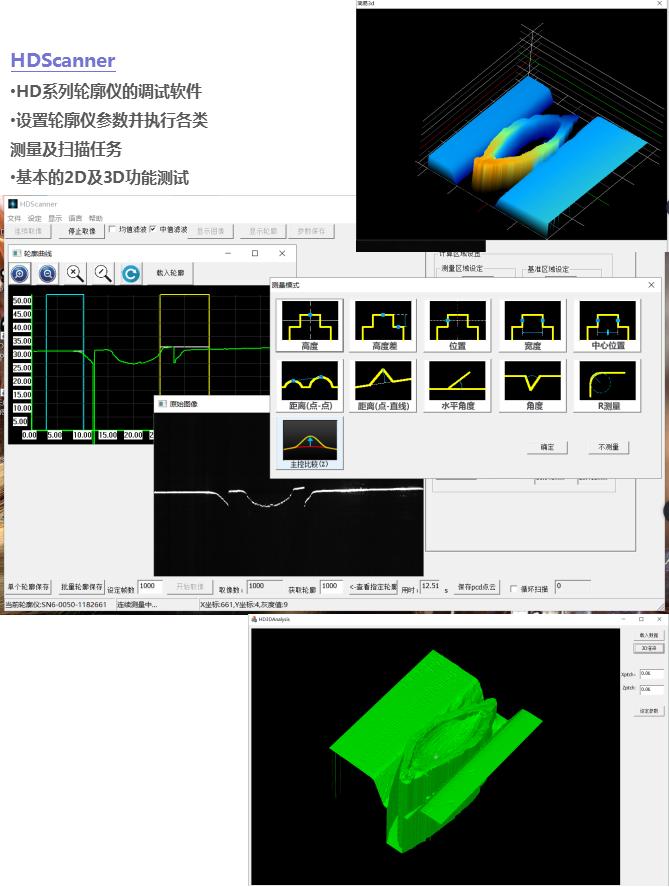Click the 载入轮廓 button

tap(170, 273)
